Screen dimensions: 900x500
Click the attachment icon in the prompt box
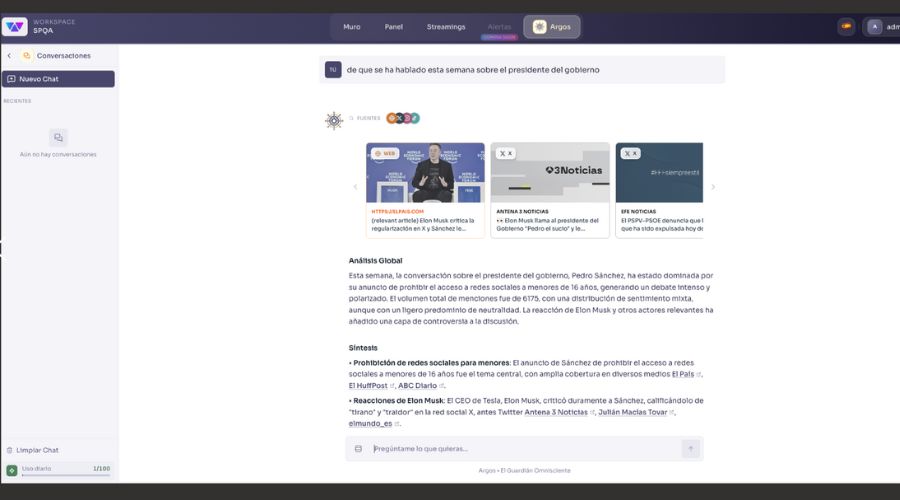358,449
